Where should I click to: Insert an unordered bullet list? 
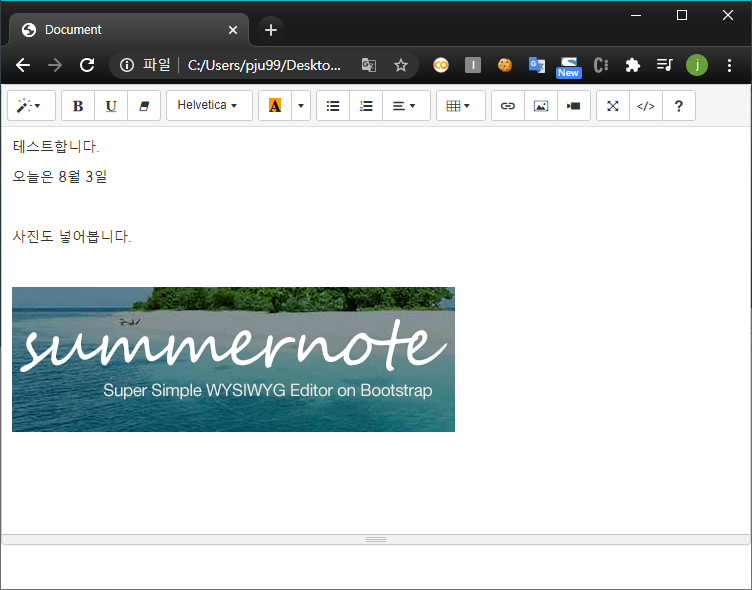tap(333, 106)
